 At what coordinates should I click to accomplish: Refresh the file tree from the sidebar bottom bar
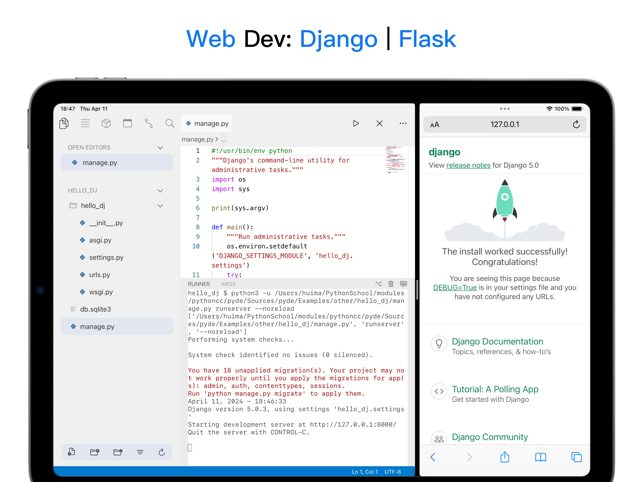pyautogui.click(x=162, y=452)
